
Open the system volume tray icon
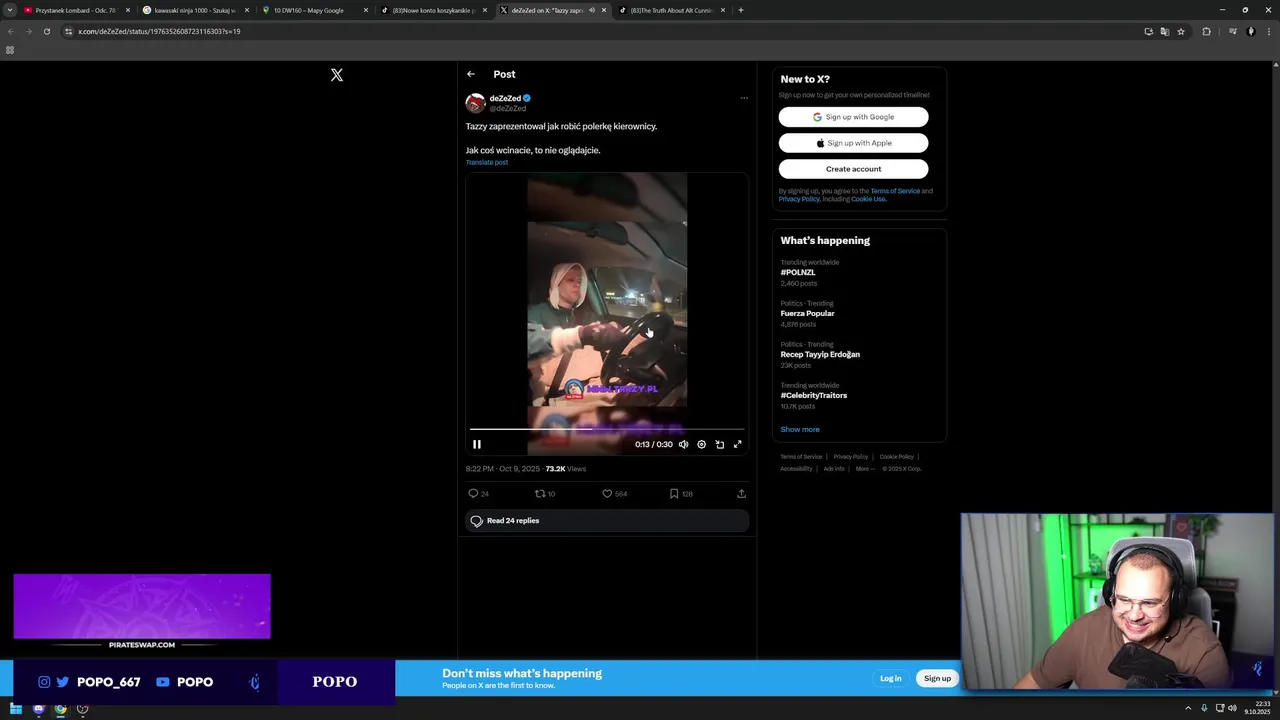(1232, 709)
